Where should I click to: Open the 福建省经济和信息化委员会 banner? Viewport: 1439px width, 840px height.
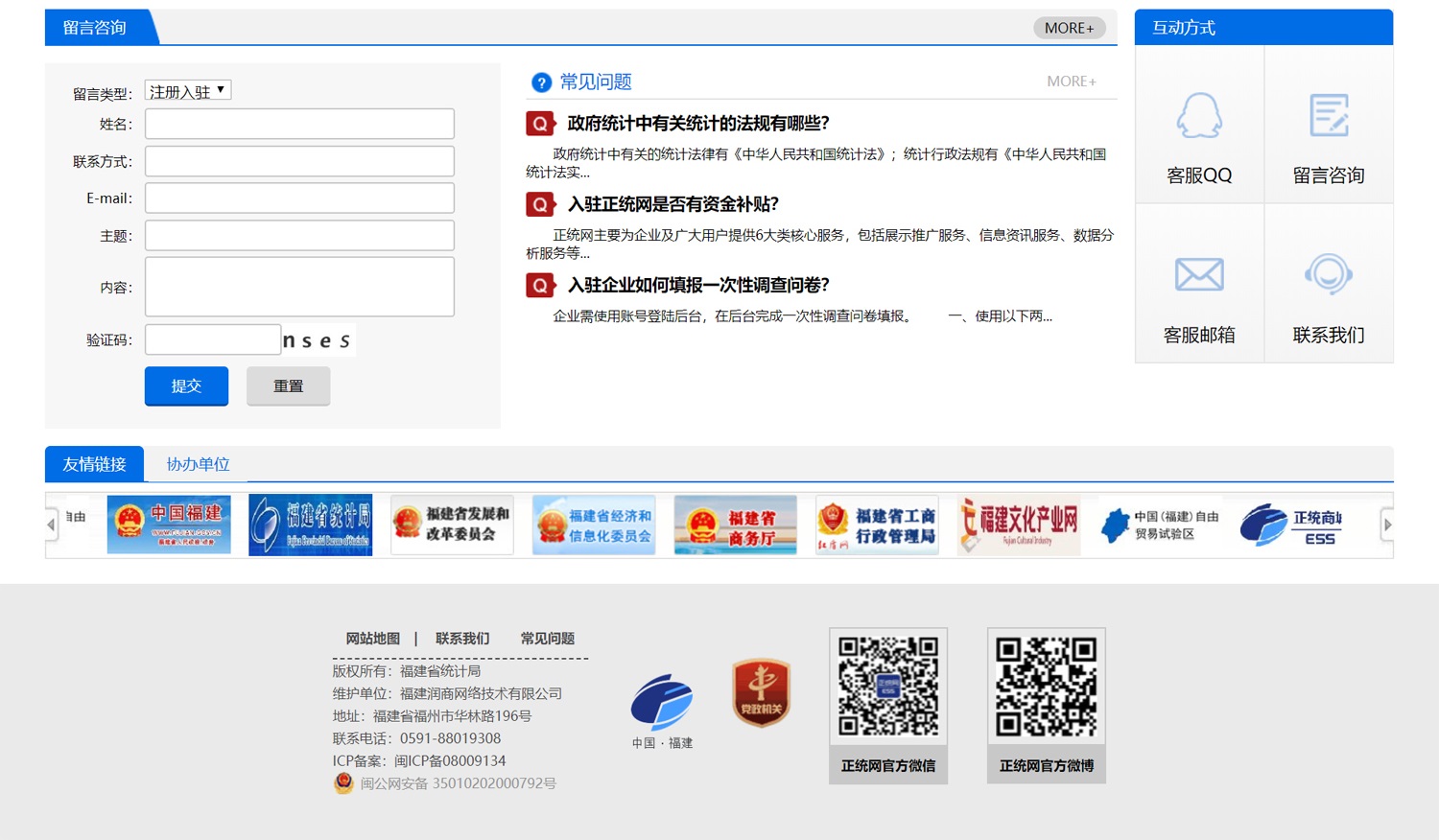[x=594, y=525]
